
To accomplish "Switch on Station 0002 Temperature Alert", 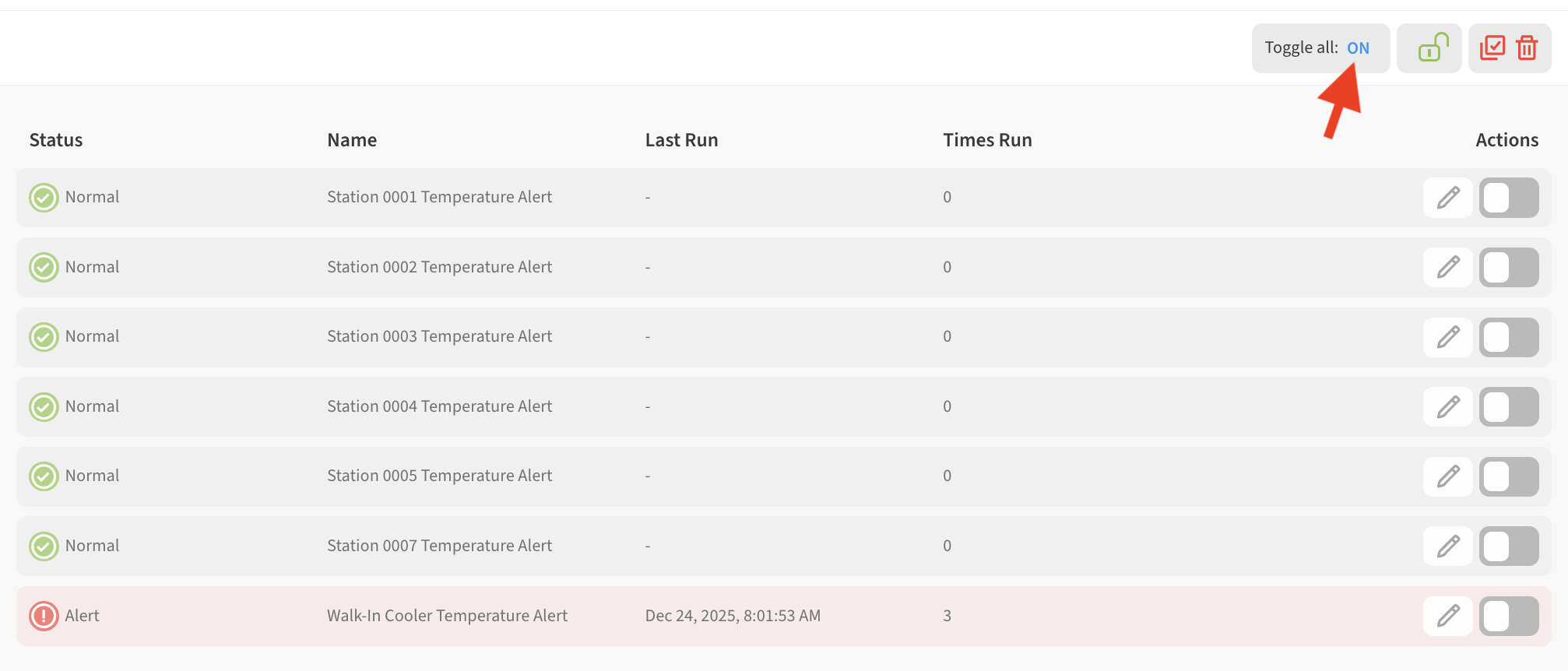I will [x=1508, y=267].
